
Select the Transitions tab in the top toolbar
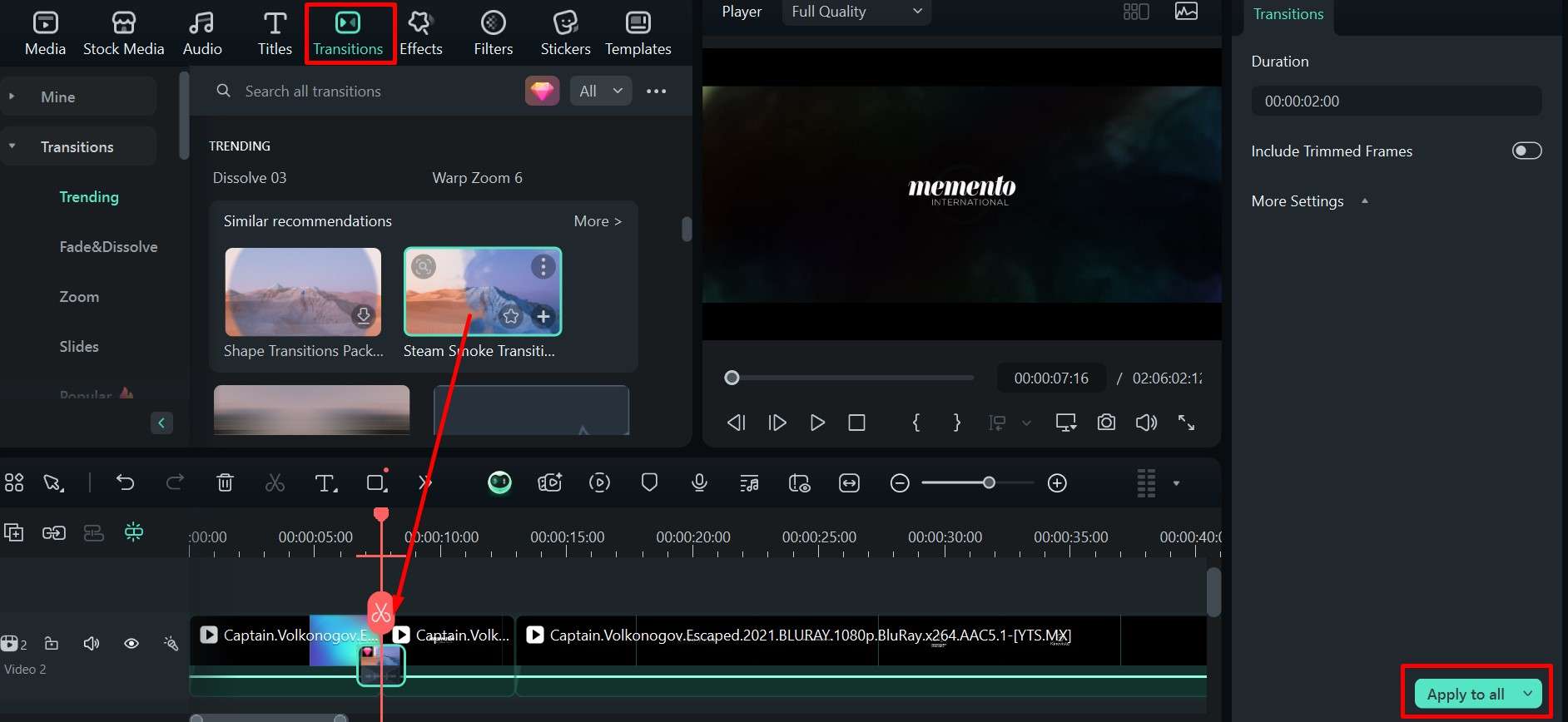[348, 33]
